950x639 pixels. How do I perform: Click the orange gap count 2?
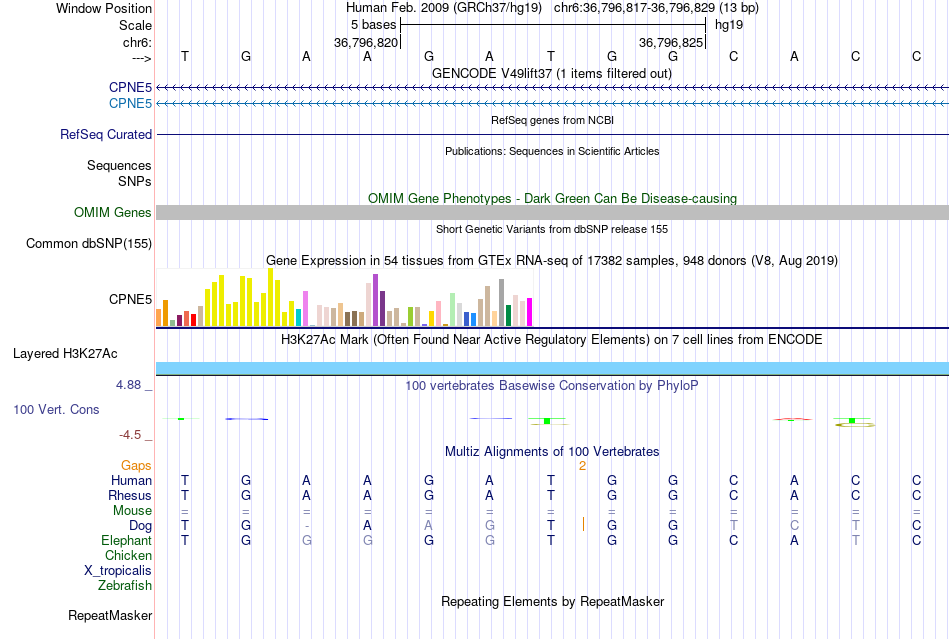582,465
